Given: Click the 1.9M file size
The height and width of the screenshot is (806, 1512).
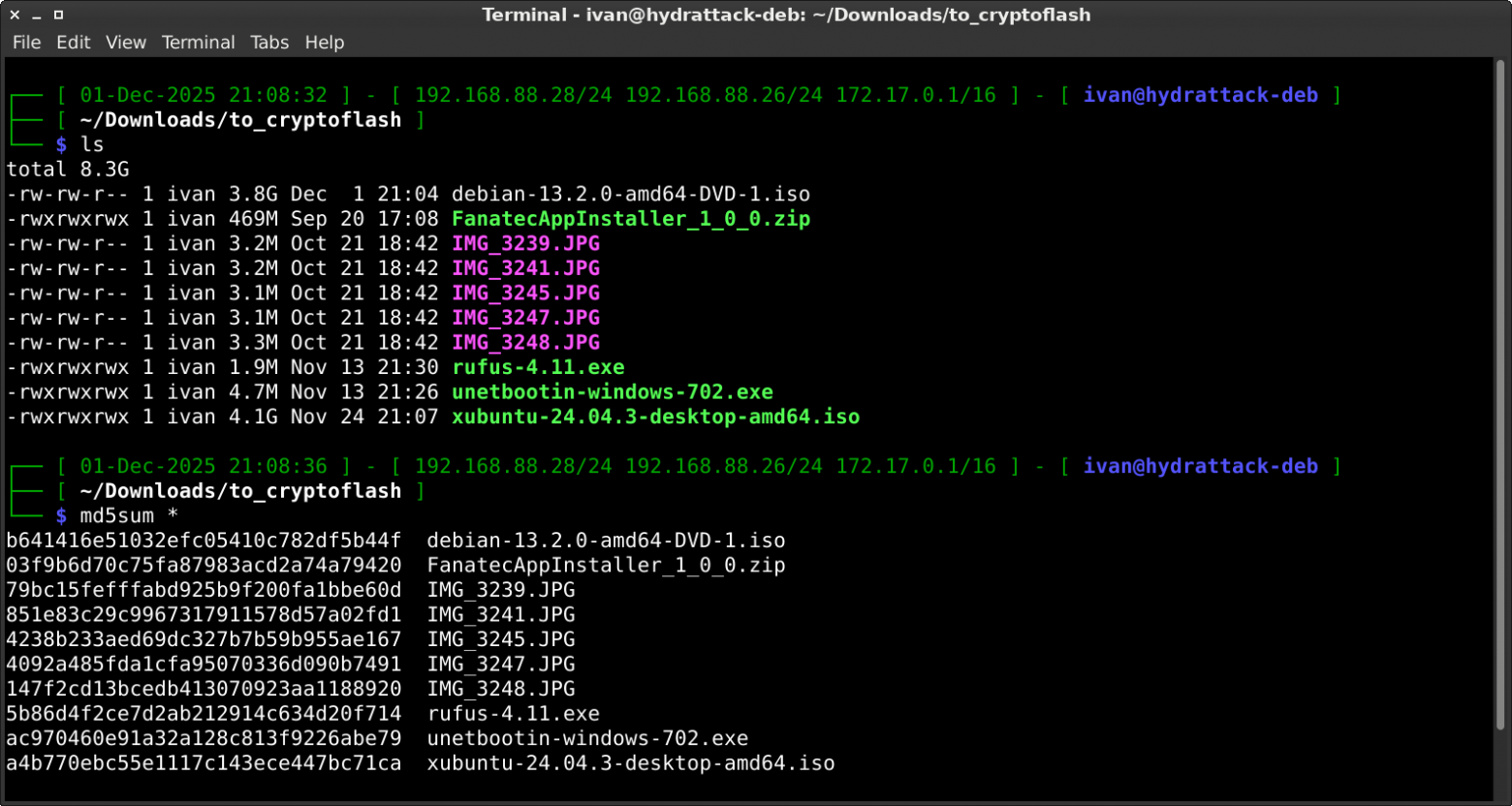Looking at the screenshot, I should pos(253,367).
